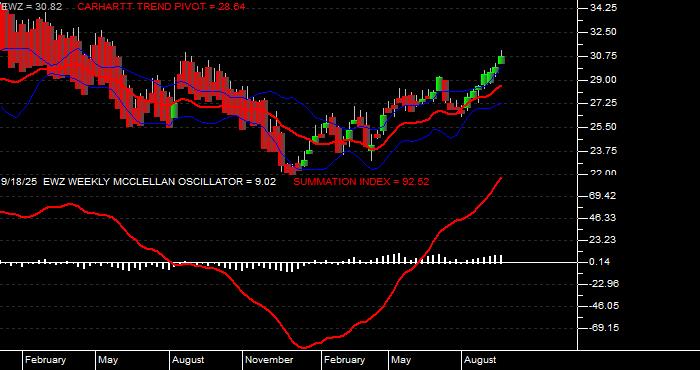700x370 pixels.
Task: Click the 0.14 oscillator axis value
Action: [601, 262]
